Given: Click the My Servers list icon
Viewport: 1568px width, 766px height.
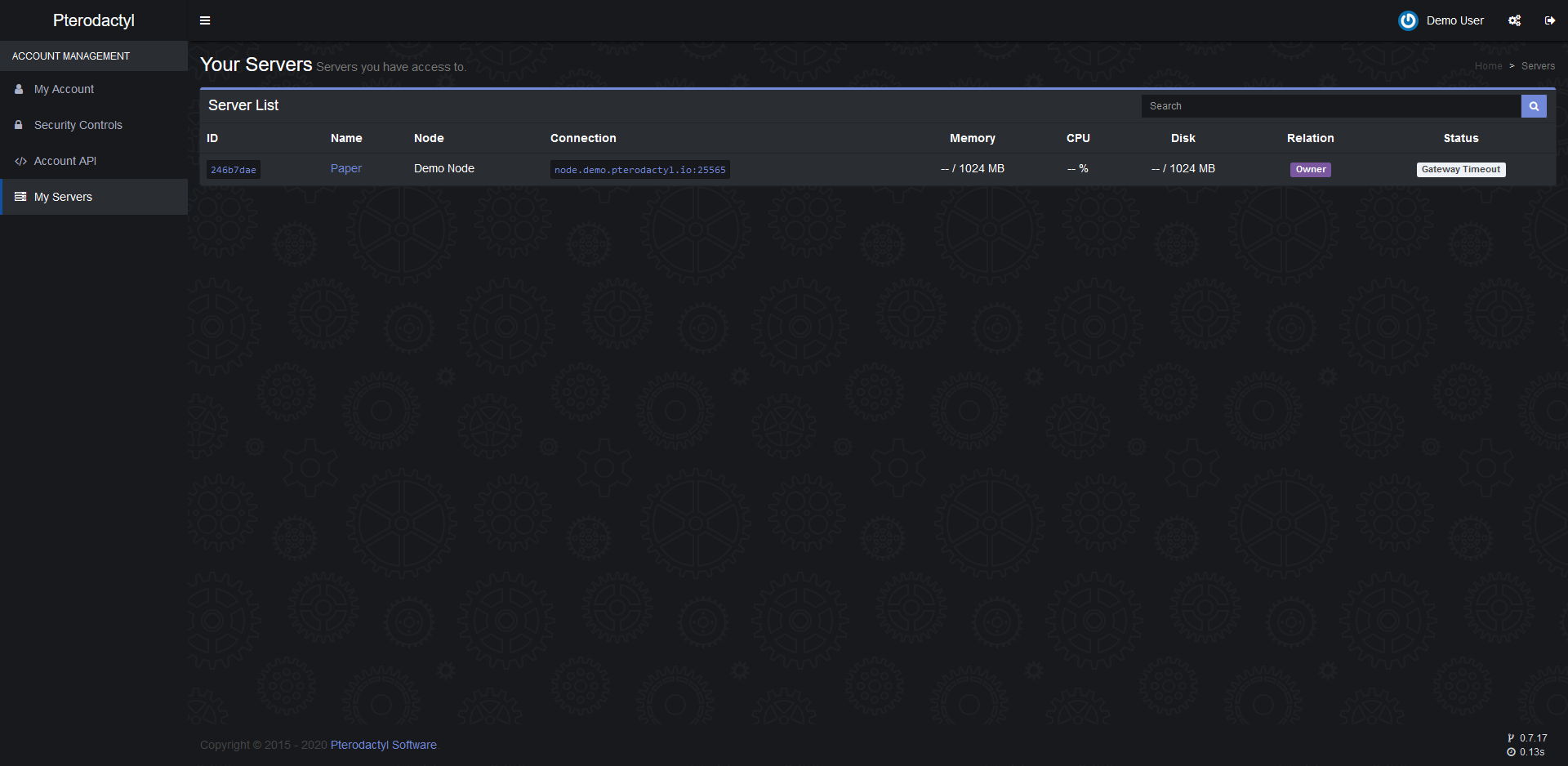Looking at the screenshot, I should coord(20,197).
